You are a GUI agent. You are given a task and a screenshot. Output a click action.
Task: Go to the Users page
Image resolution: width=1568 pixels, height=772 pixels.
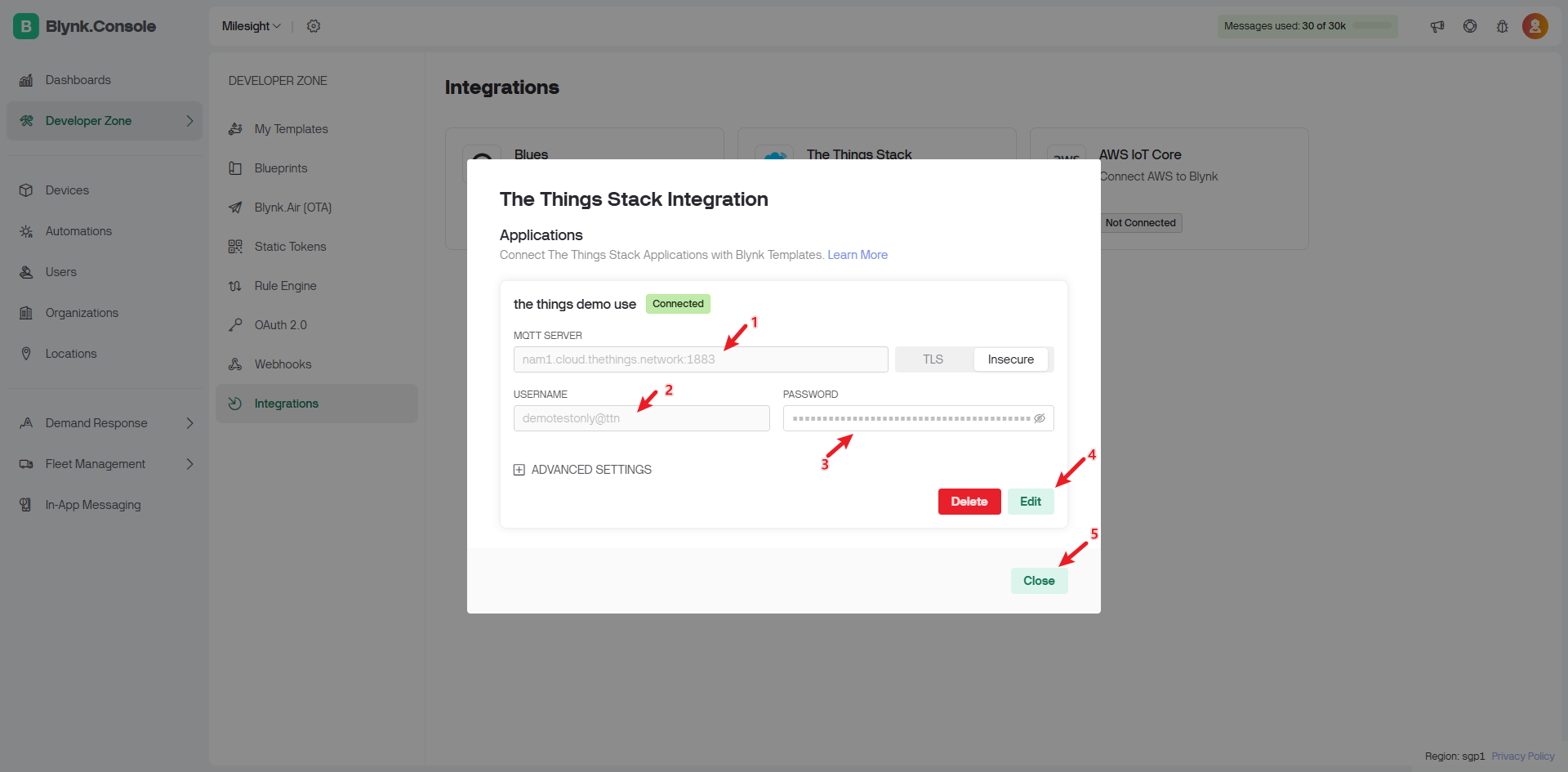pyautogui.click(x=105, y=272)
